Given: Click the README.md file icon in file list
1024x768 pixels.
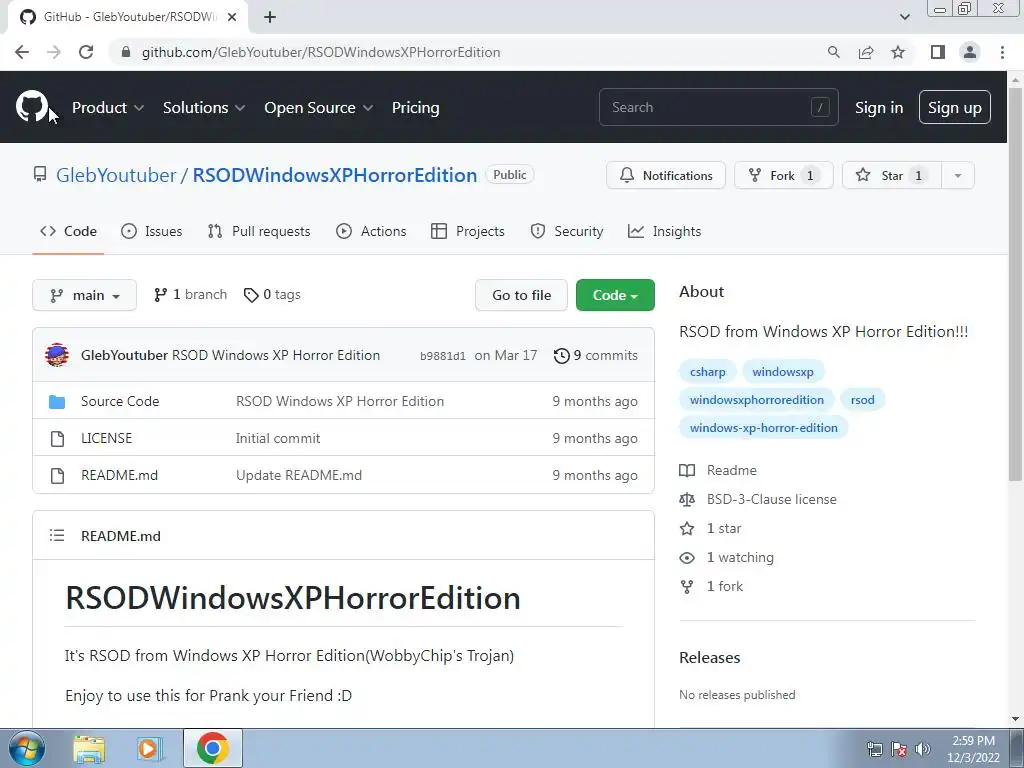Looking at the screenshot, I should (x=57, y=475).
